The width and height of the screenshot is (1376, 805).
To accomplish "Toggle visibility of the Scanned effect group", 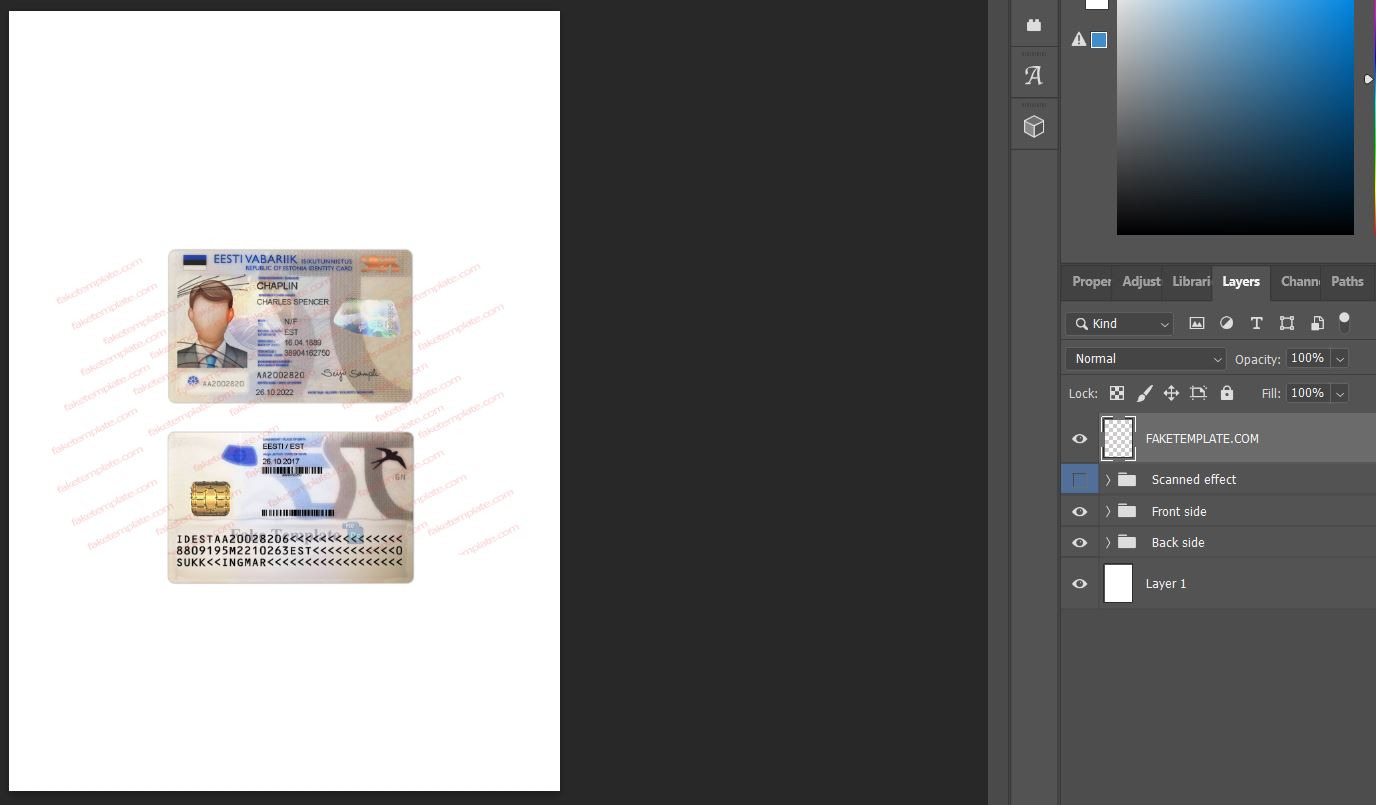I will [1079, 479].
